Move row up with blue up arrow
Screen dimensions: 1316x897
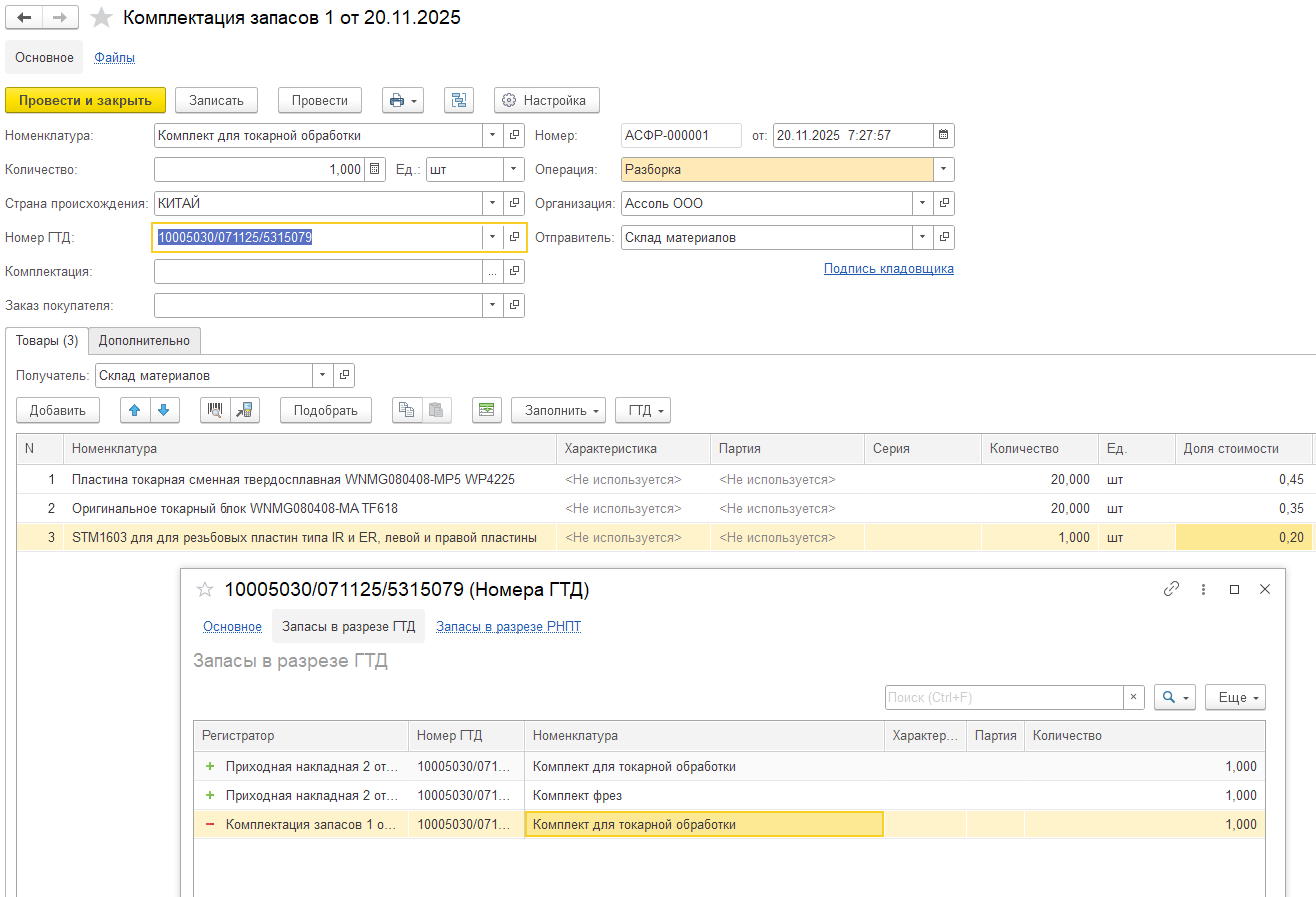coord(136,410)
